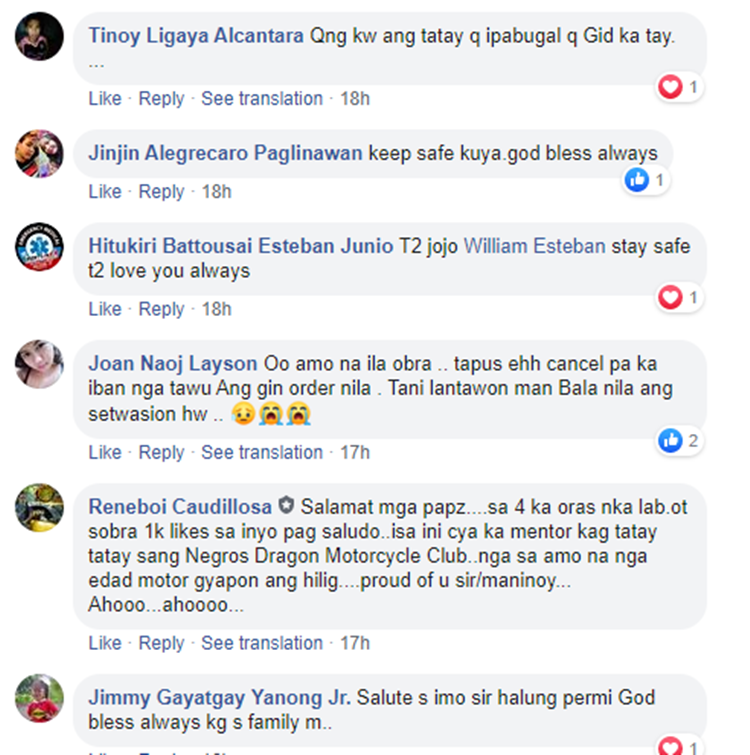
Task: Like Reneboi Caudillosa's comment
Action: click(x=104, y=643)
